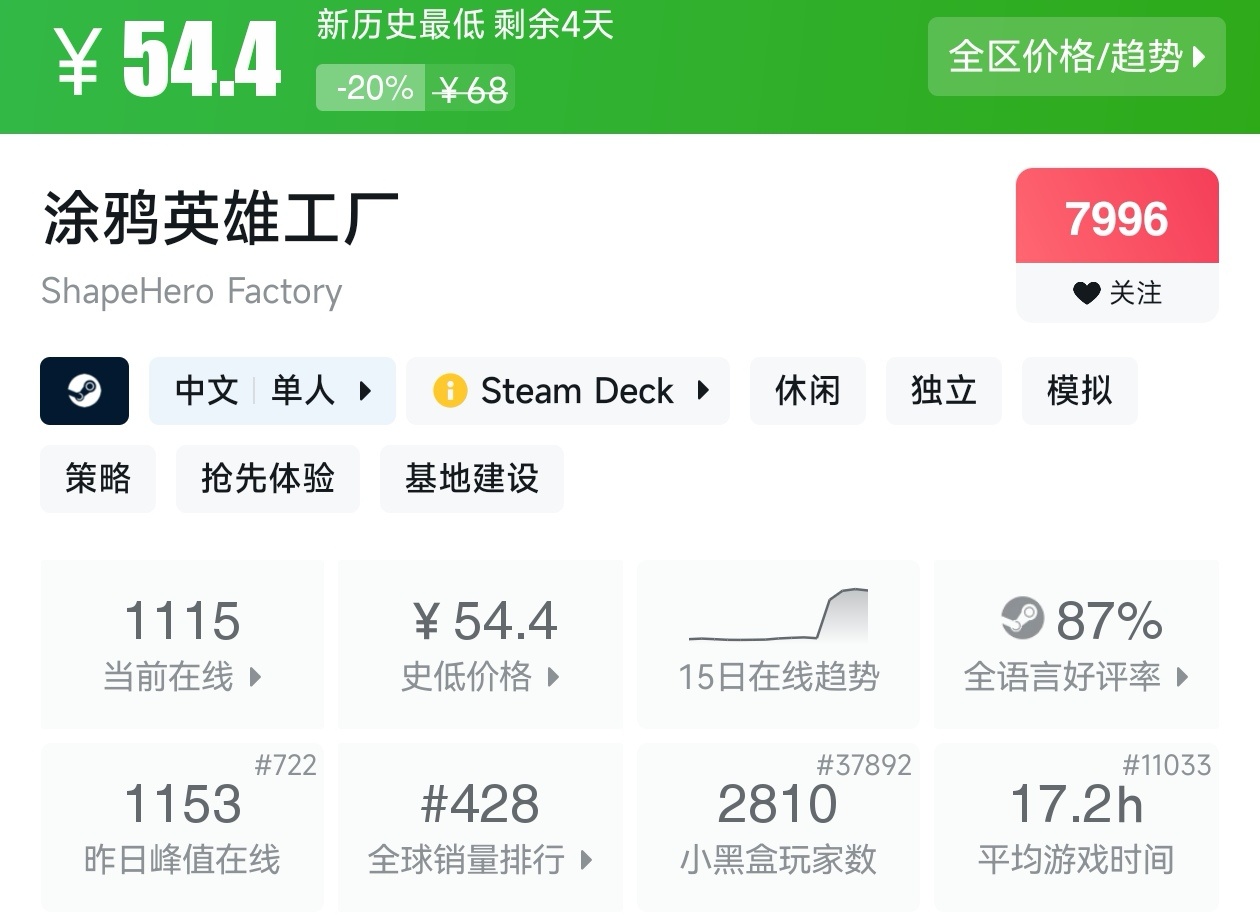View the 15日在线趋势 online trend chart
The height and width of the screenshot is (924, 1260).
pos(778,643)
